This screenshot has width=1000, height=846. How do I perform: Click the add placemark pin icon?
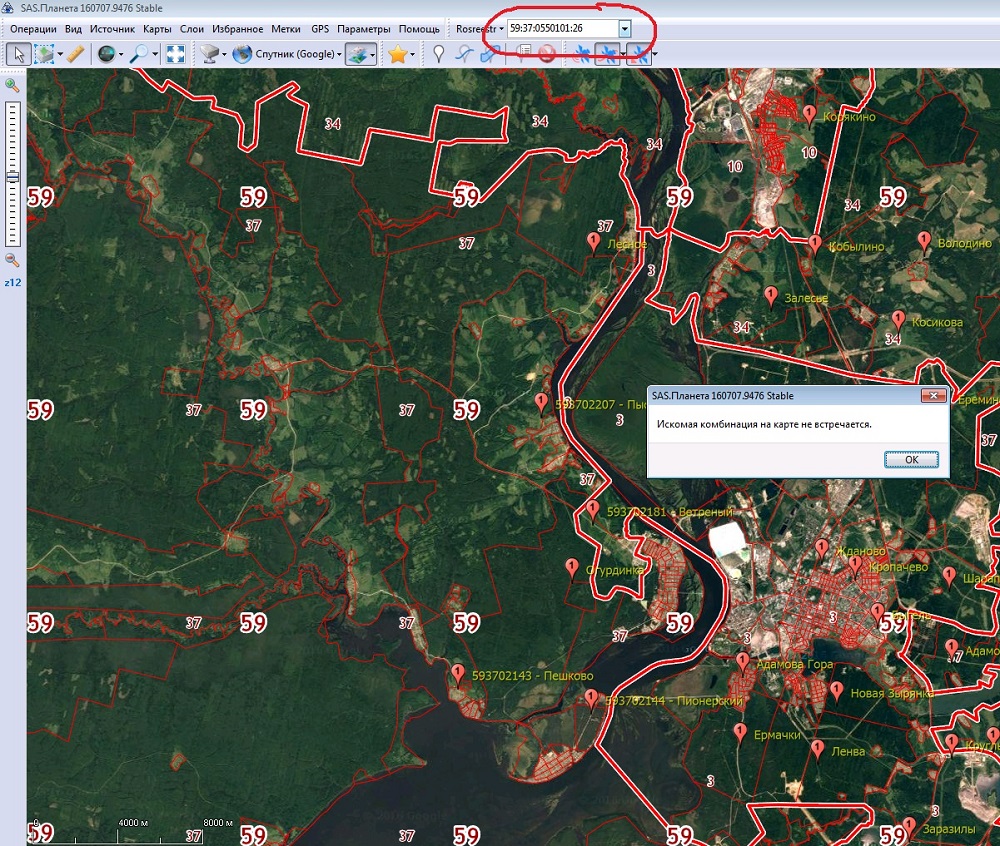(x=438, y=54)
